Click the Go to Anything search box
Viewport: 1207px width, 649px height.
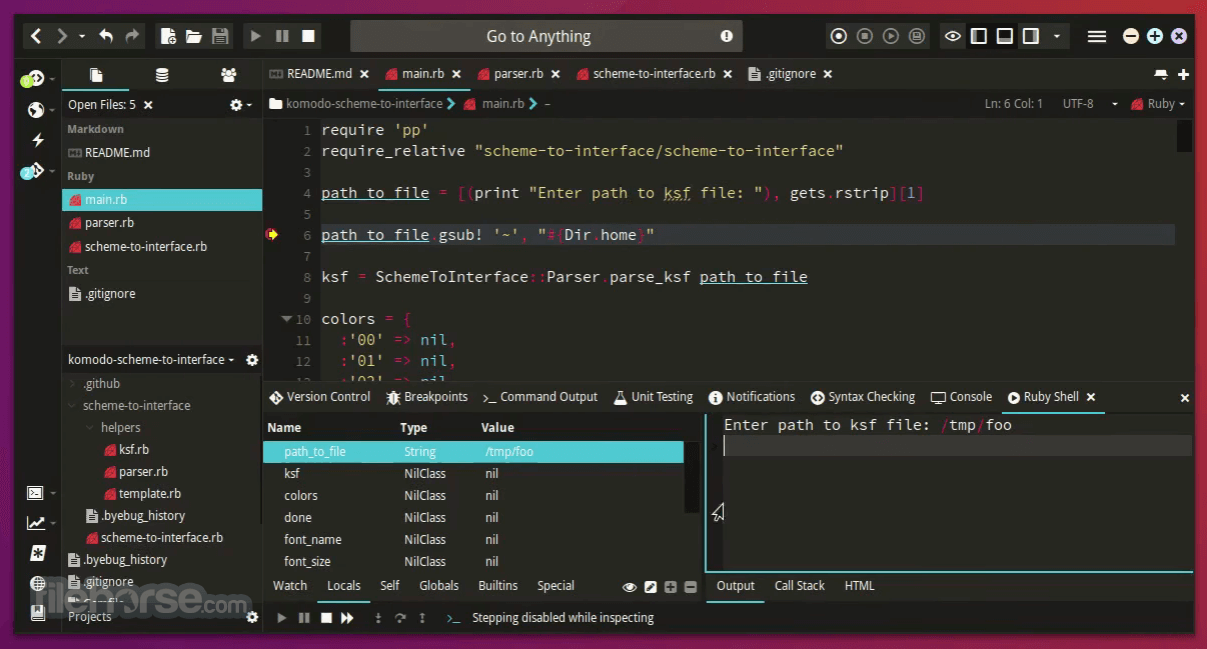tap(546, 36)
